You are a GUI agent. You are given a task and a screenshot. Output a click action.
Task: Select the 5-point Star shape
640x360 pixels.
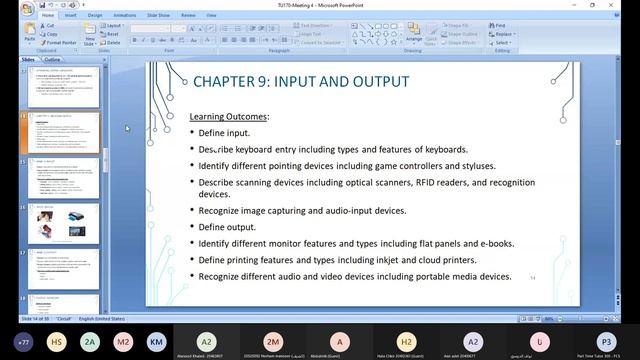394,42
